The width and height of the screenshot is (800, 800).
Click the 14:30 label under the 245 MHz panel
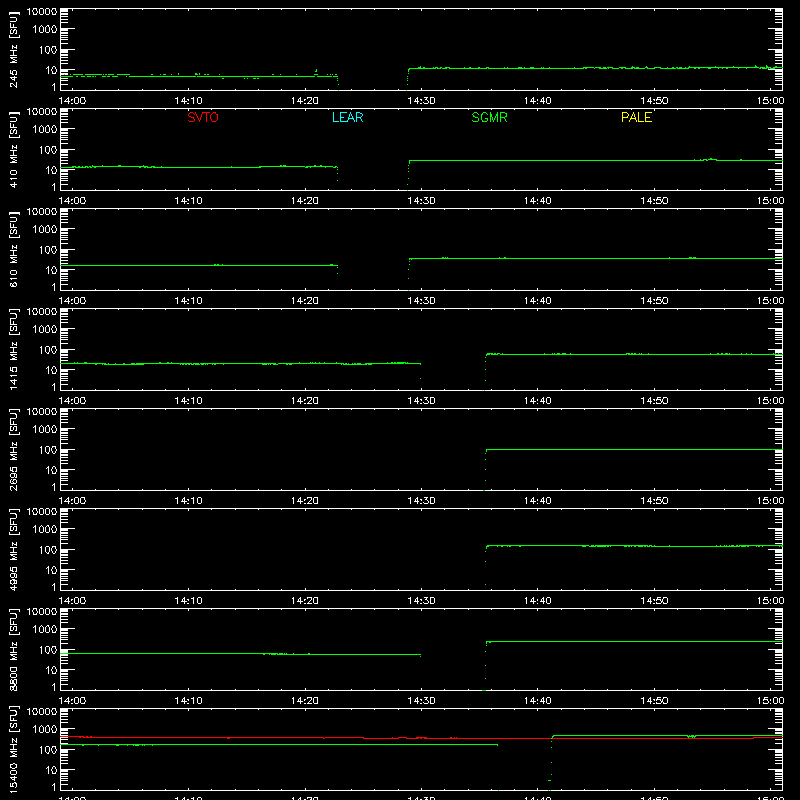pos(421,101)
